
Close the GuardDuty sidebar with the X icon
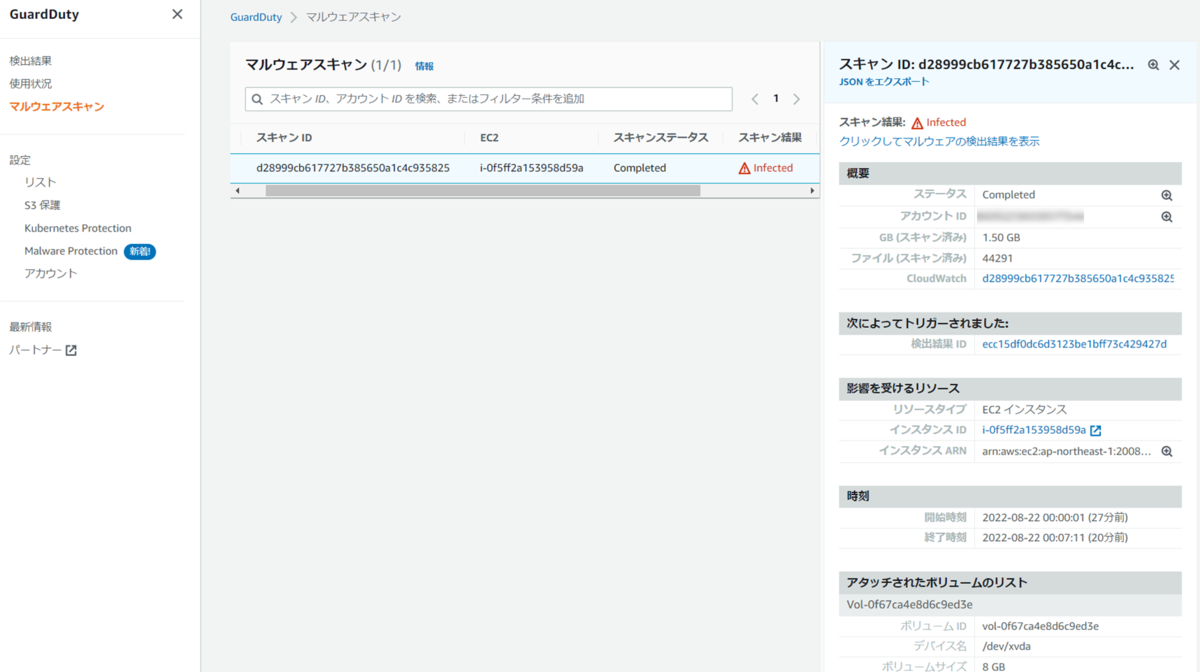point(177,14)
